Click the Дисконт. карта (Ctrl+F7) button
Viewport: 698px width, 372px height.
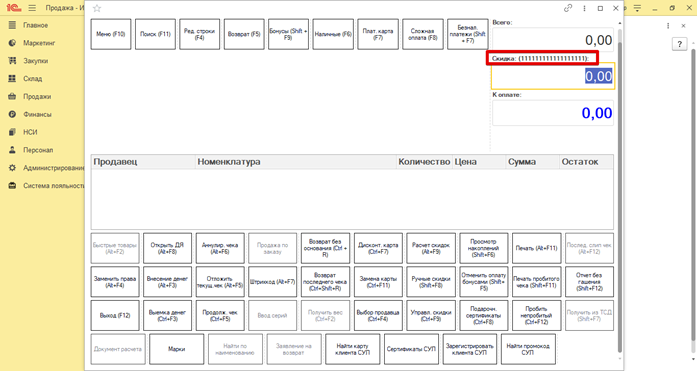(378, 248)
